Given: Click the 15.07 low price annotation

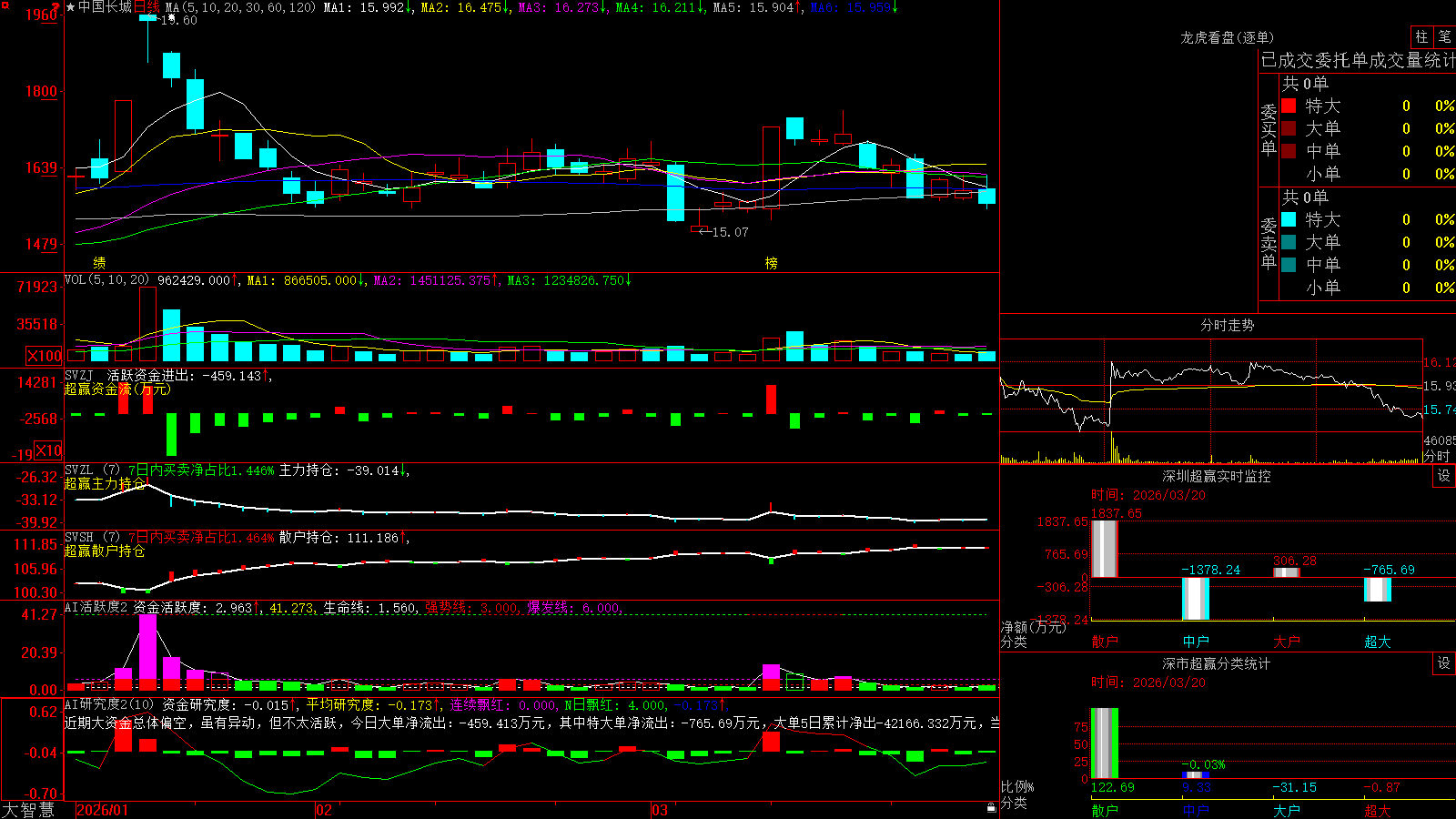Looking at the screenshot, I should pyautogui.click(x=731, y=232).
